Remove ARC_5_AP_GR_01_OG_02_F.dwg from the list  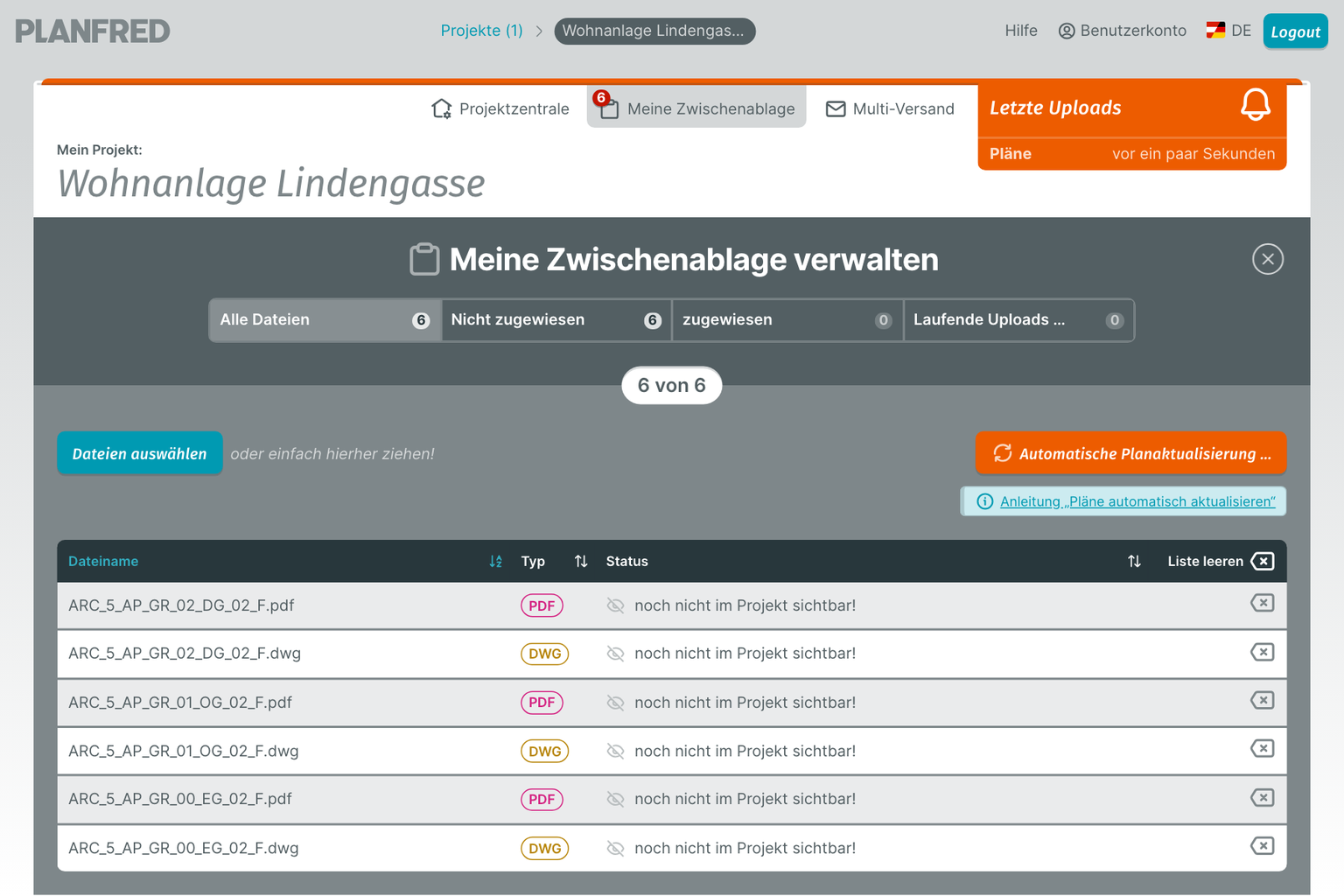pos(1263,748)
